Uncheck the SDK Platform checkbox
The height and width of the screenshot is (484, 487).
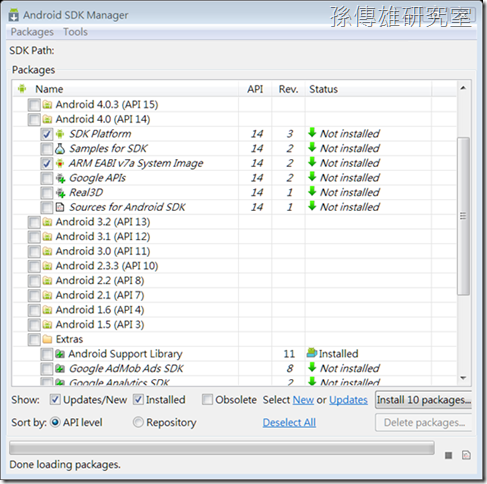click(47, 134)
